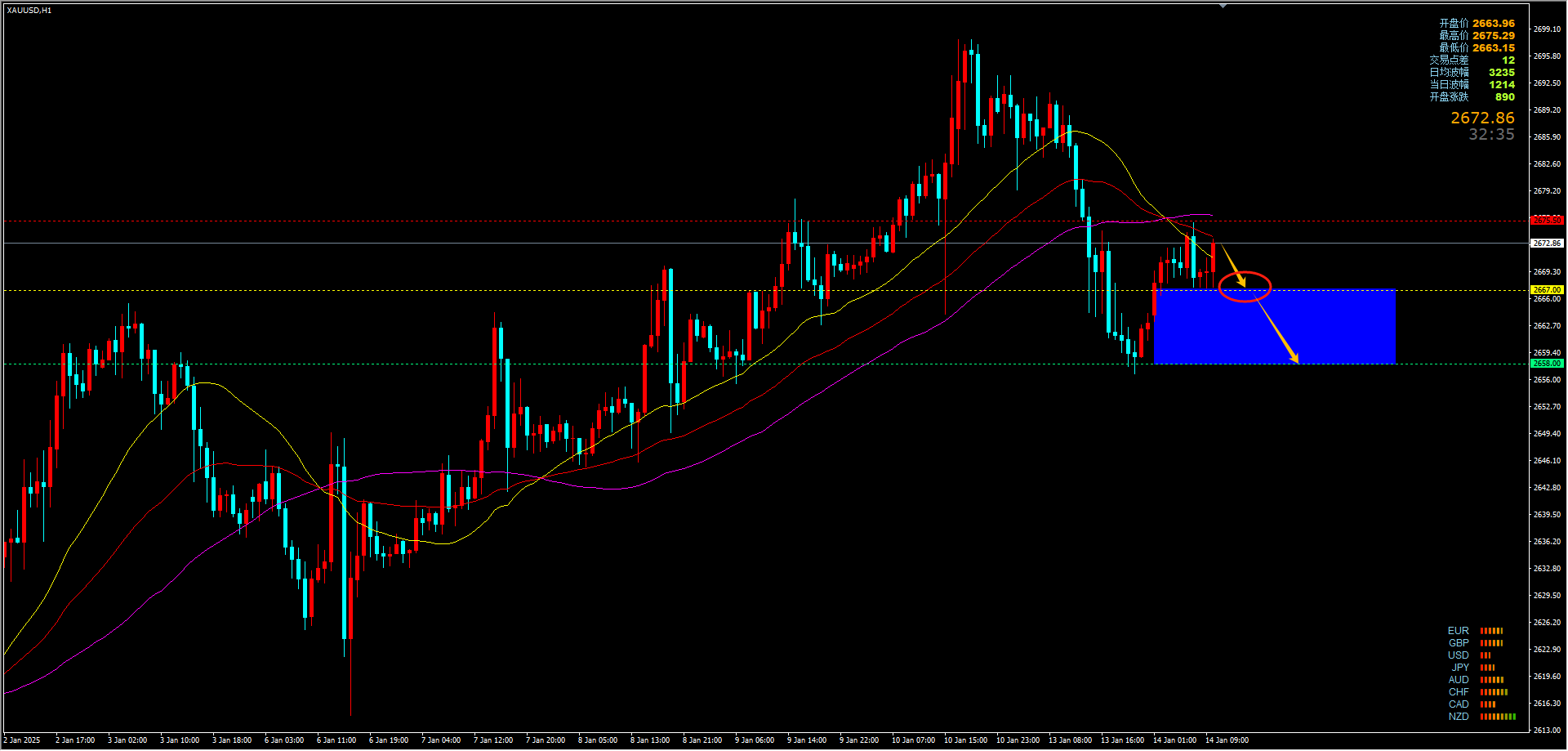
Task: Click the XAUUSD,H1 chart title
Action: click(x=29, y=11)
